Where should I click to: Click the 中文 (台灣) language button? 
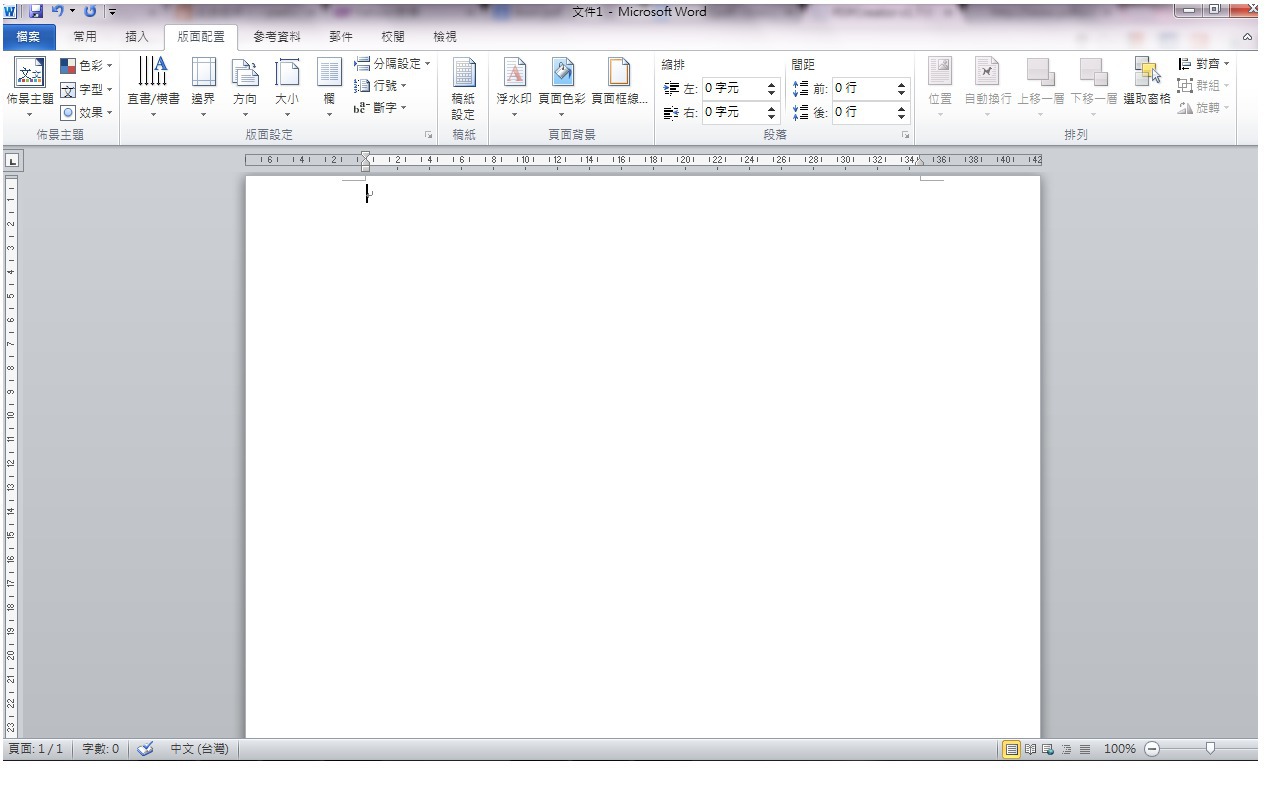[198, 749]
